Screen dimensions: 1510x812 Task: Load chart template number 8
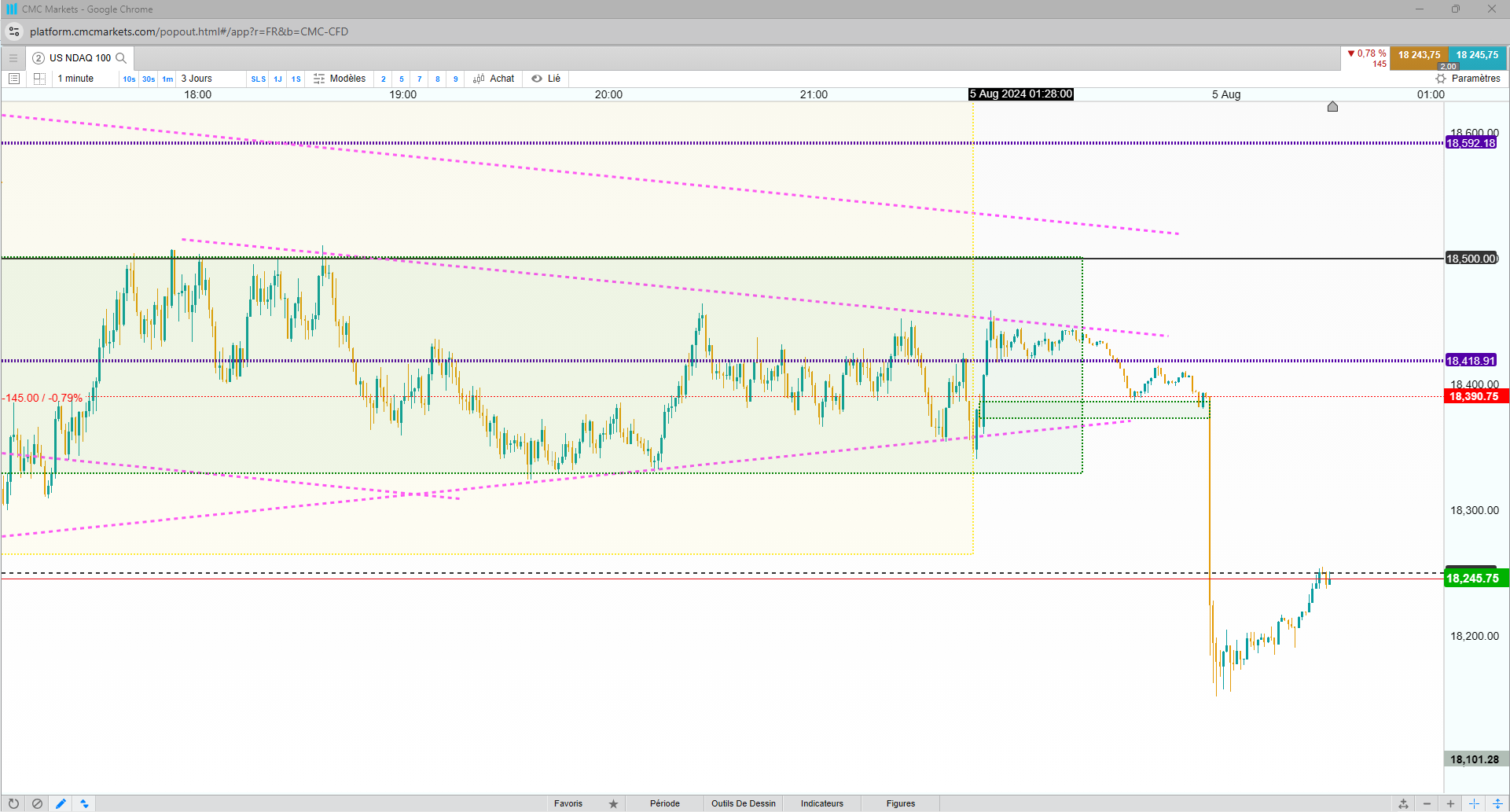tap(438, 79)
